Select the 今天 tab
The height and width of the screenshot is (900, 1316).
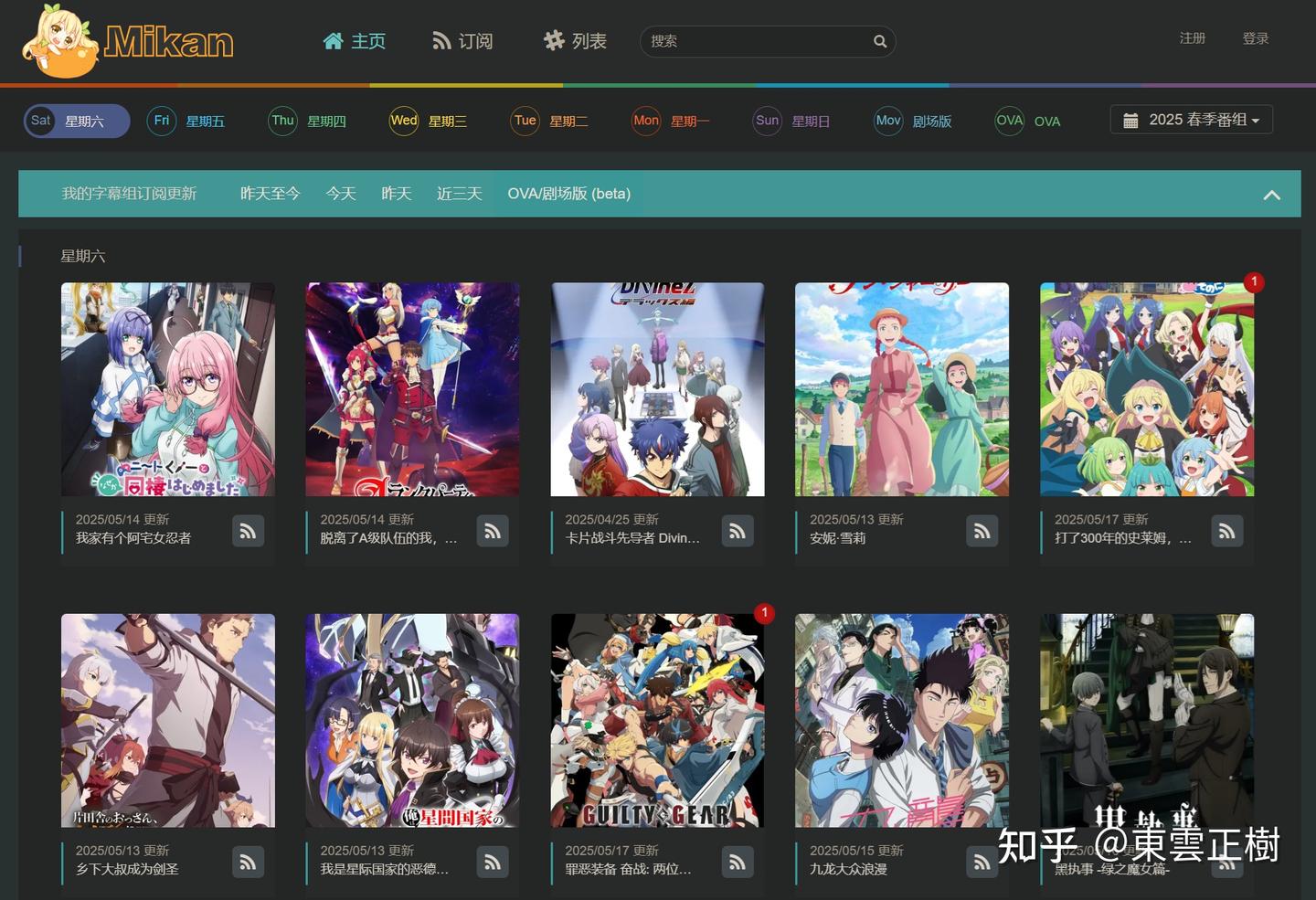pyautogui.click(x=341, y=194)
